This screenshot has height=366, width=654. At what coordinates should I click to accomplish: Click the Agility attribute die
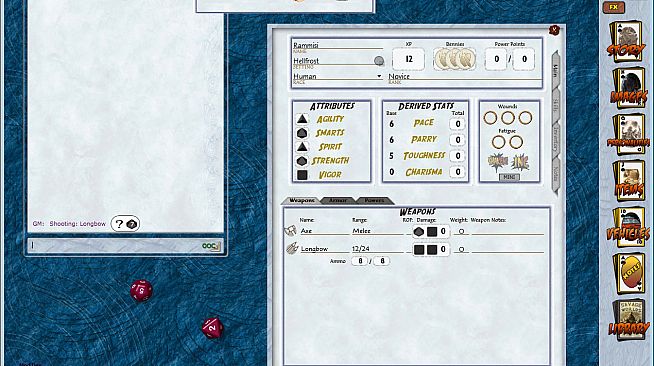click(302, 119)
